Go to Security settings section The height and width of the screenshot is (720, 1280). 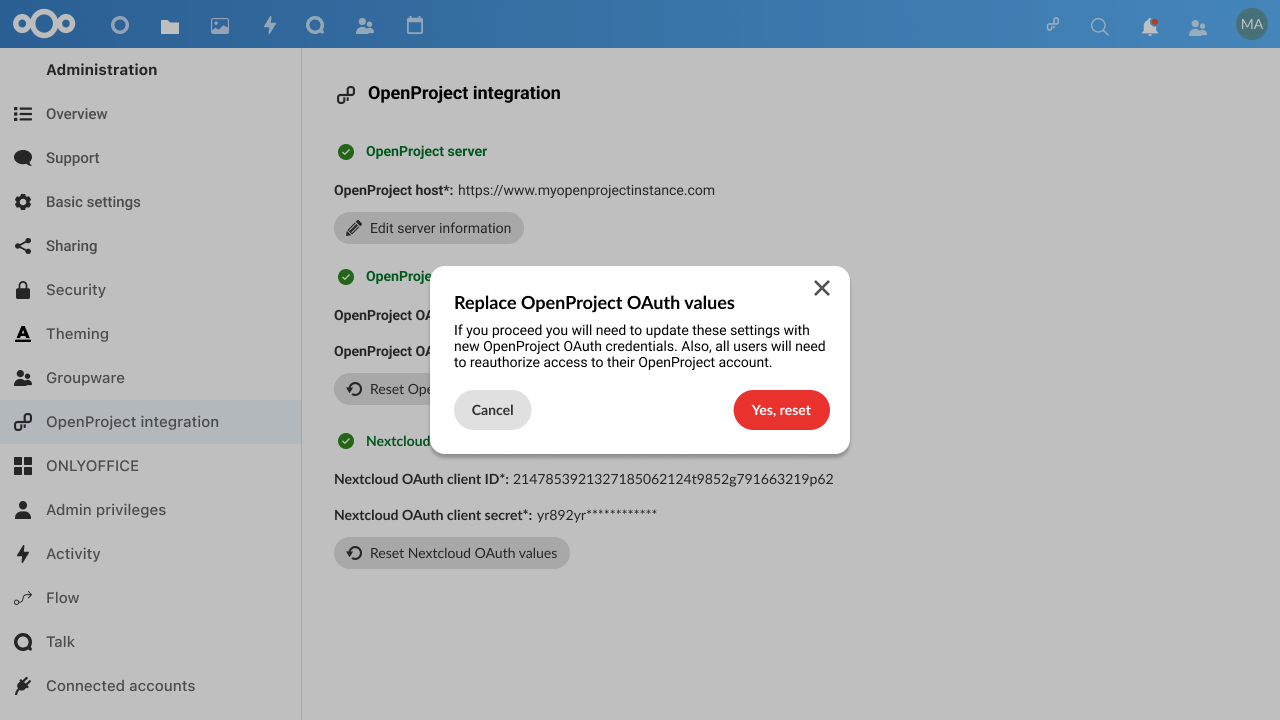[x=76, y=290]
